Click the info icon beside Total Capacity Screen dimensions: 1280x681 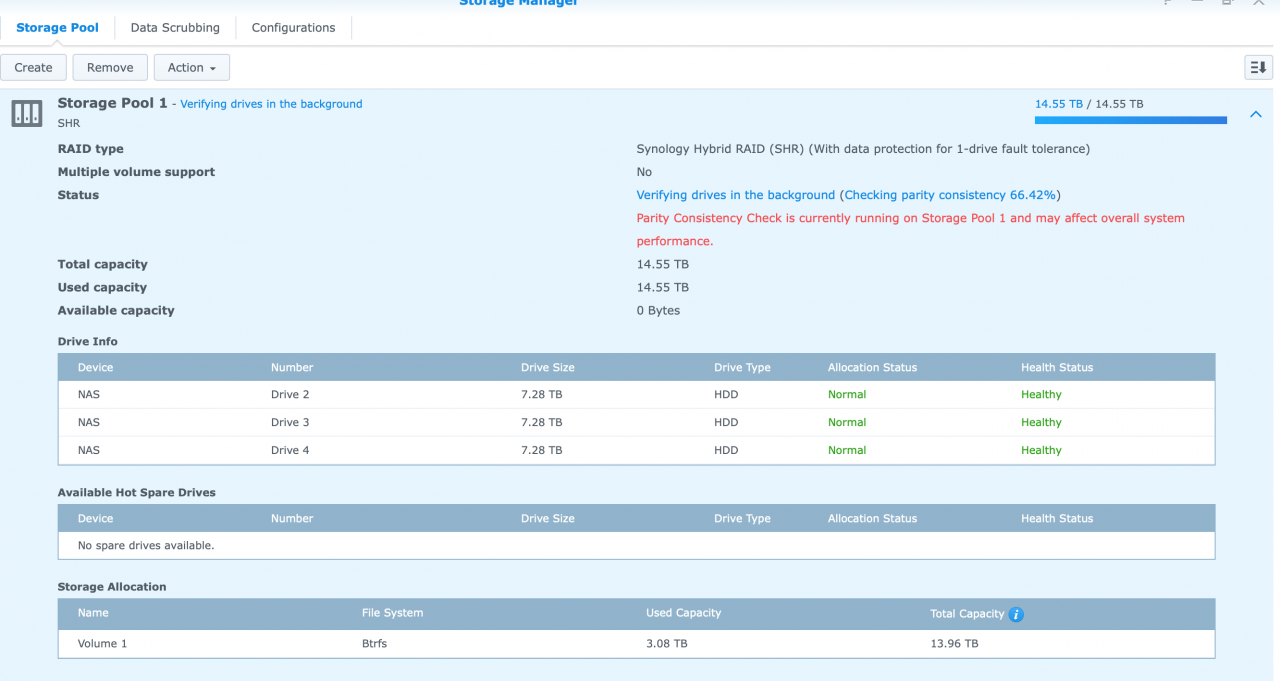pyautogui.click(x=1016, y=614)
